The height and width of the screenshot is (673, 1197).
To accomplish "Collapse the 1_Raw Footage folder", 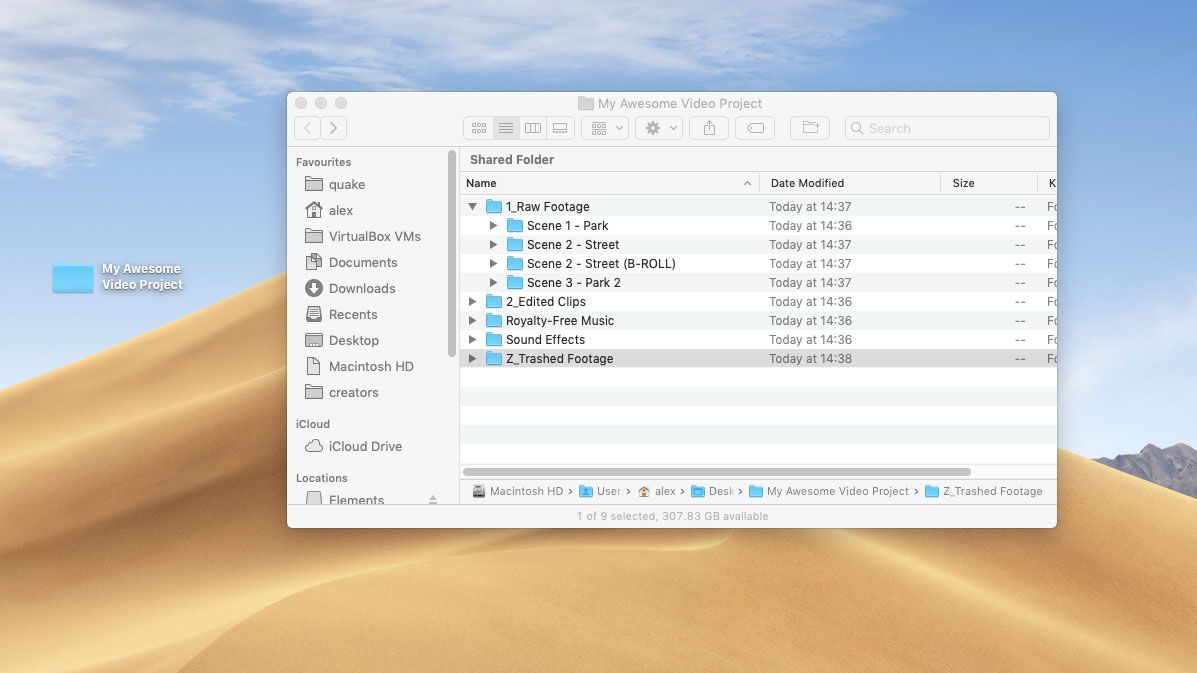I will [473, 207].
